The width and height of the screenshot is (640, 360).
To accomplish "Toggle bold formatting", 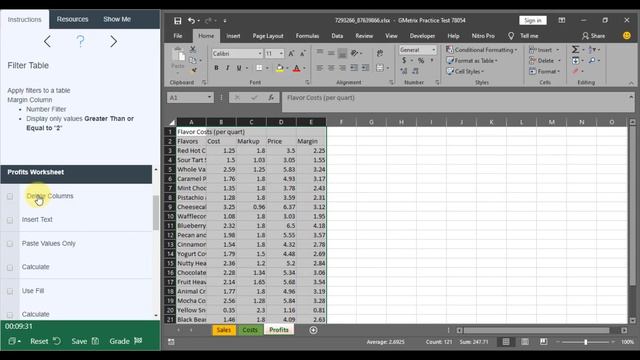I will click(x=216, y=68).
